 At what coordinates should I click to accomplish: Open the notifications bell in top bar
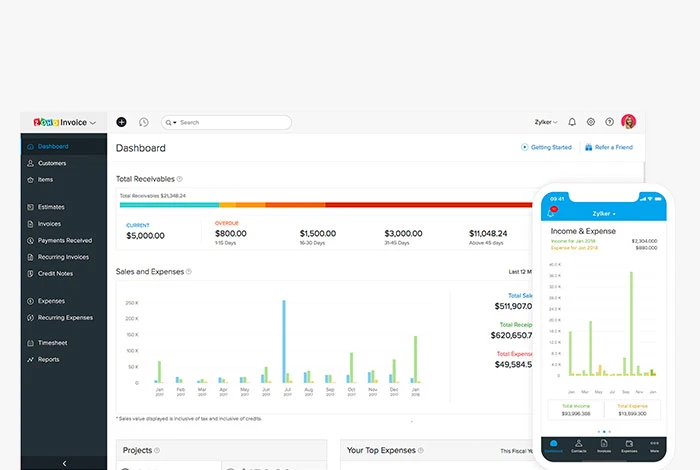tap(572, 122)
